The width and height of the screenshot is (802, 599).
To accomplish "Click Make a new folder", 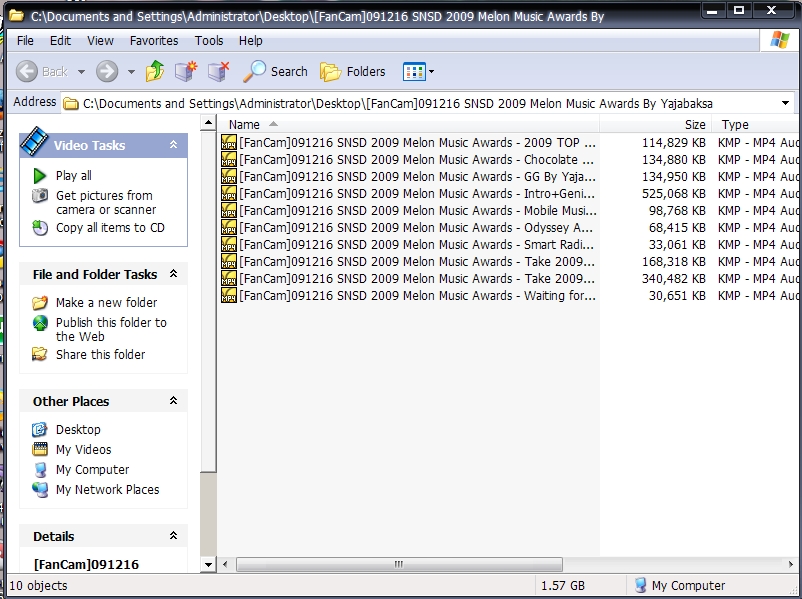I will click(106, 302).
